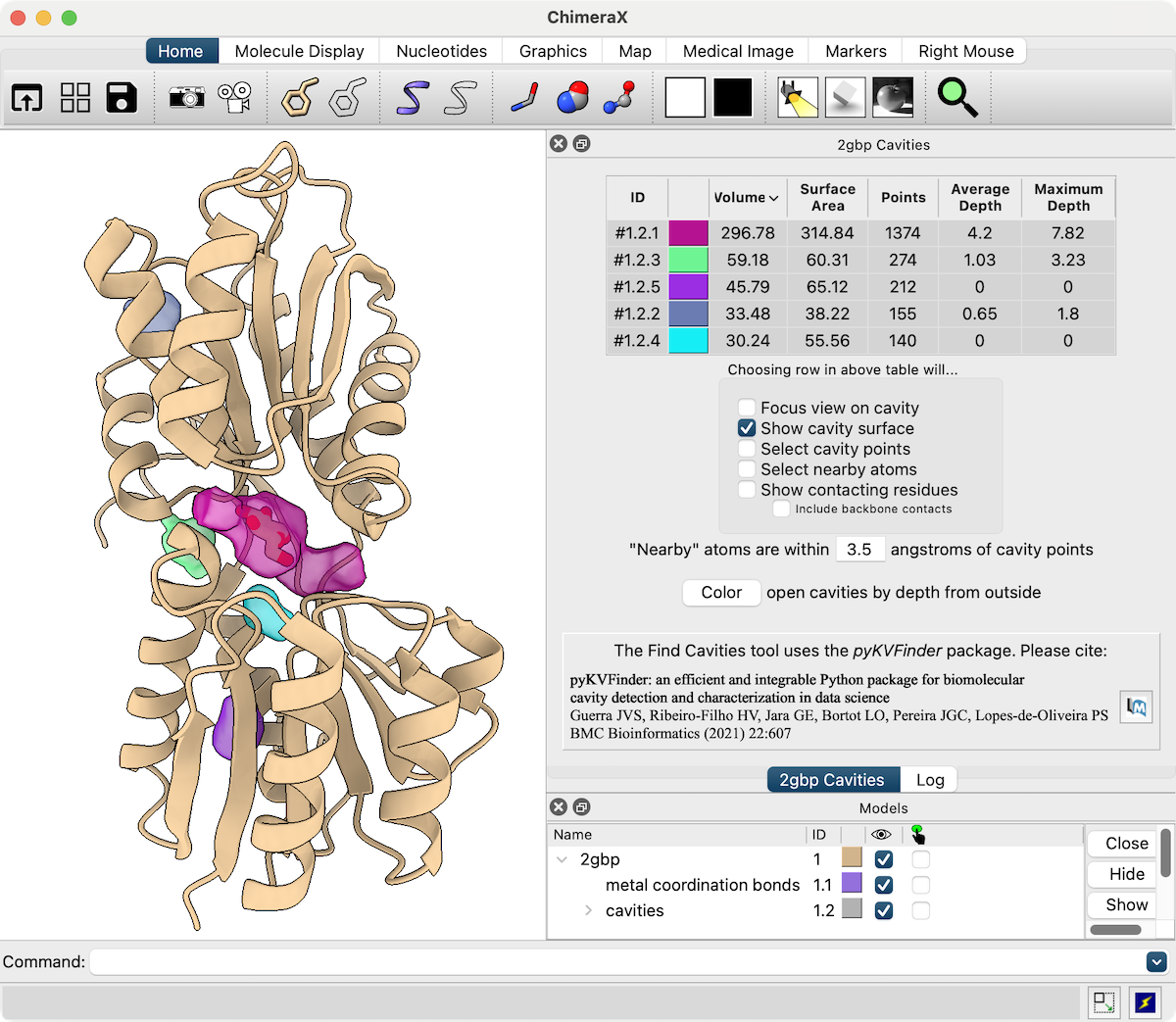Click the Save session floppy disk icon
Viewport: 1176px width, 1022px height.
[x=122, y=97]
